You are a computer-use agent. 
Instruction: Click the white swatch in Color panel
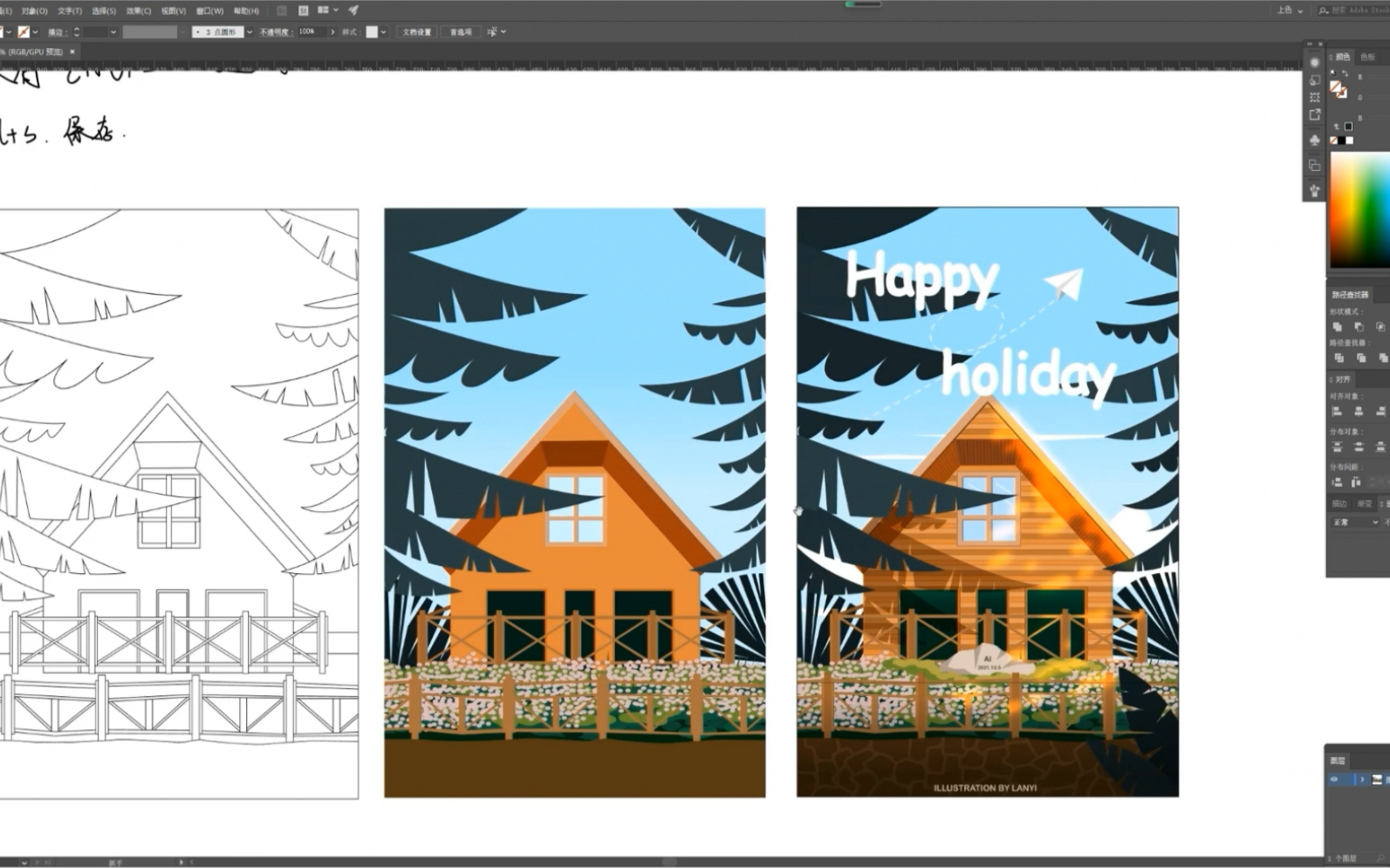tap(1349, 140)
